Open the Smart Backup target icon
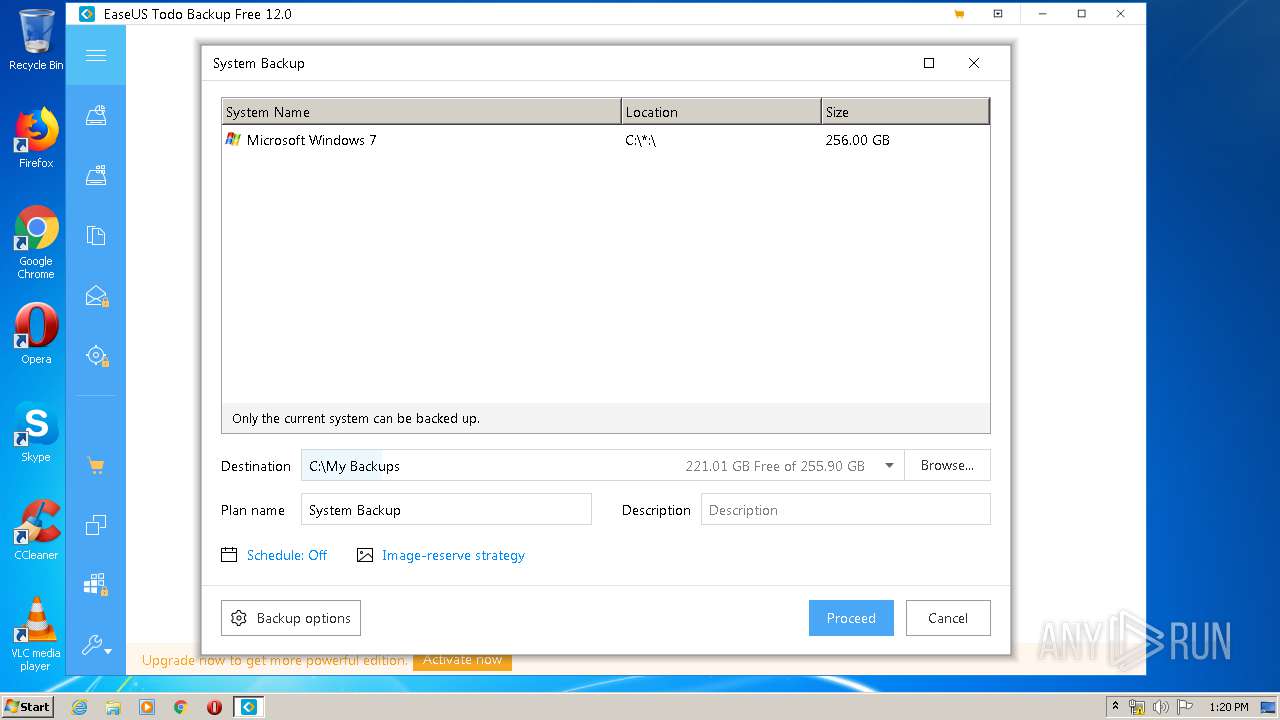Viewport: 1280px width, 720px height. (96, 356)
